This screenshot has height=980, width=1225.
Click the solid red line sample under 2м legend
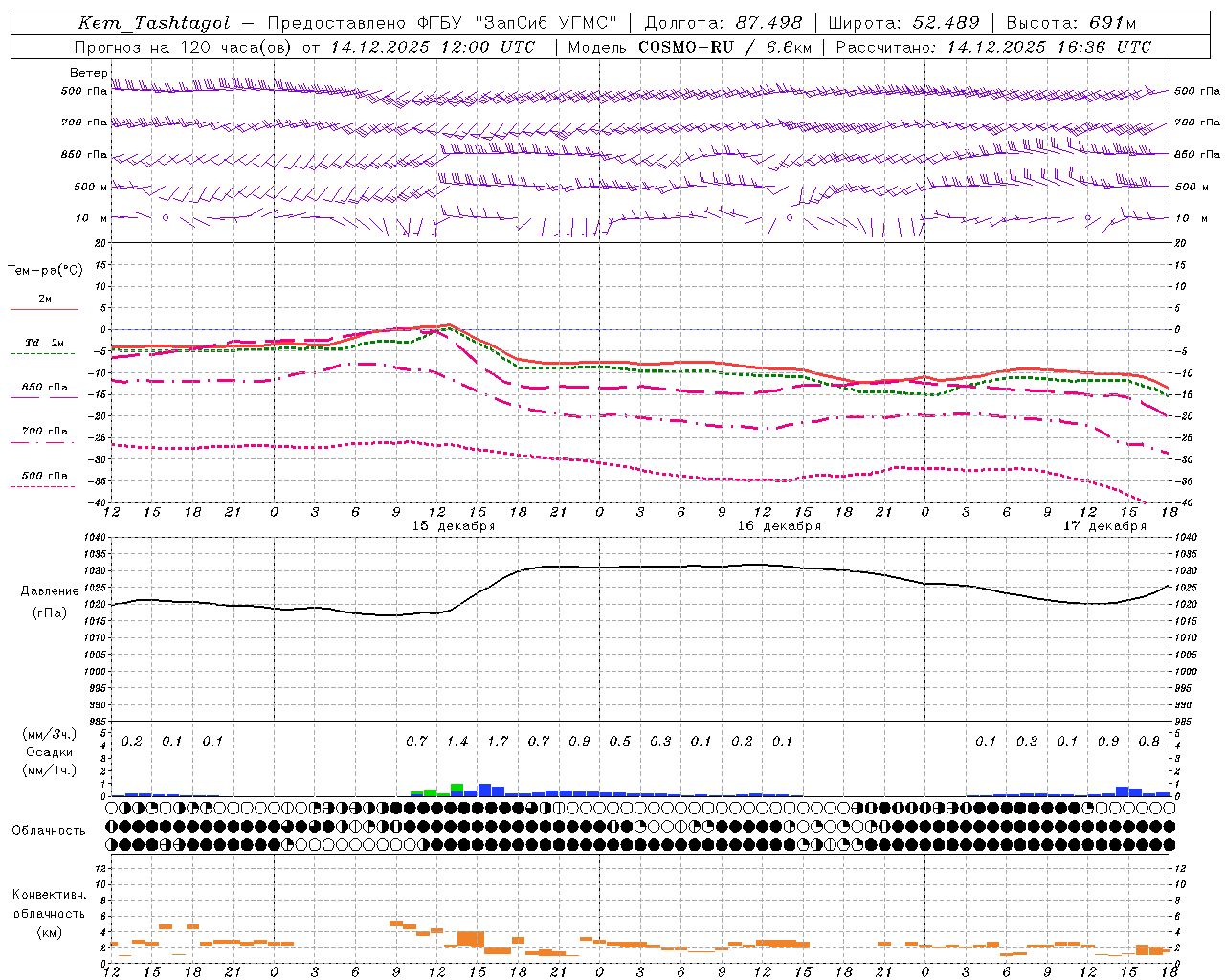(44, 309)
